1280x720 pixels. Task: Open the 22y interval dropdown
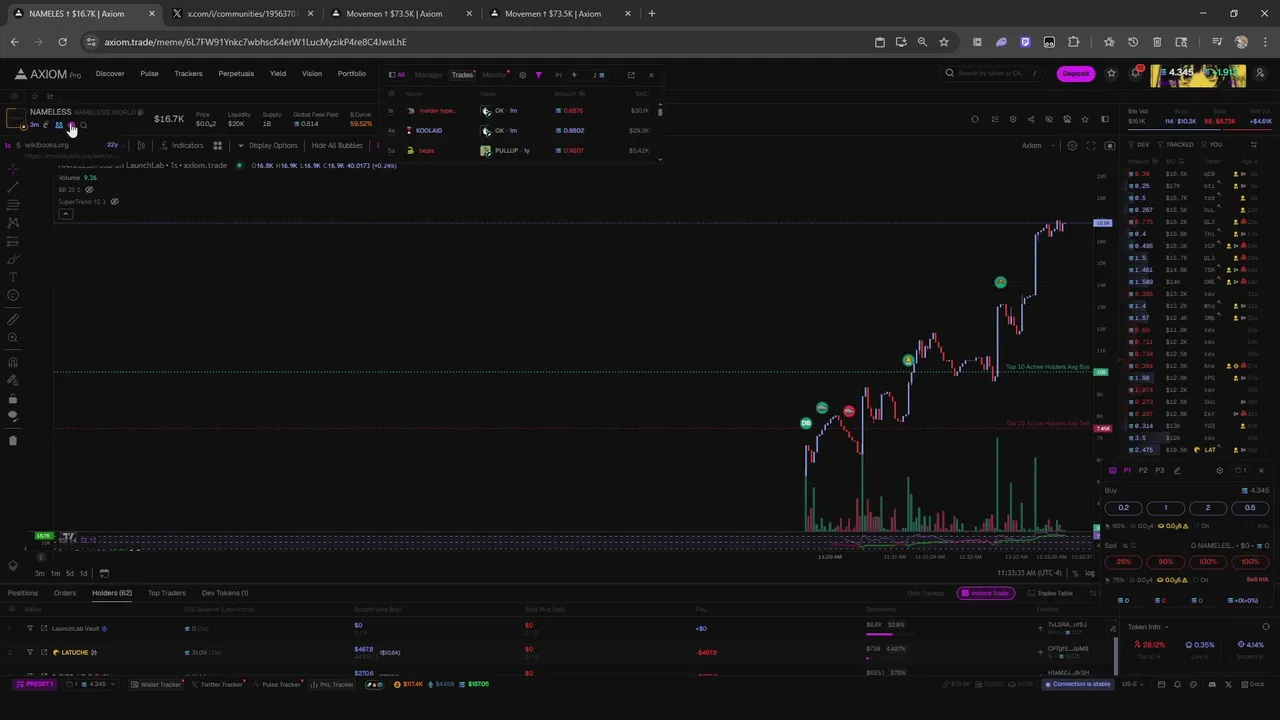point(114,146)
